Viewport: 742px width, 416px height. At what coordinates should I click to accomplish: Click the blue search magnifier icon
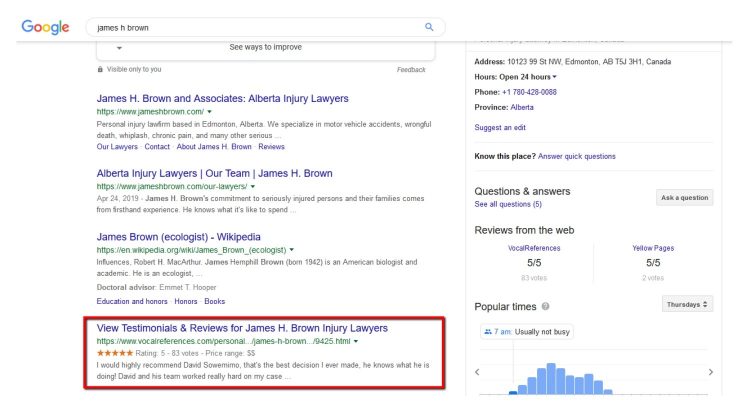(x=429, y=27)
